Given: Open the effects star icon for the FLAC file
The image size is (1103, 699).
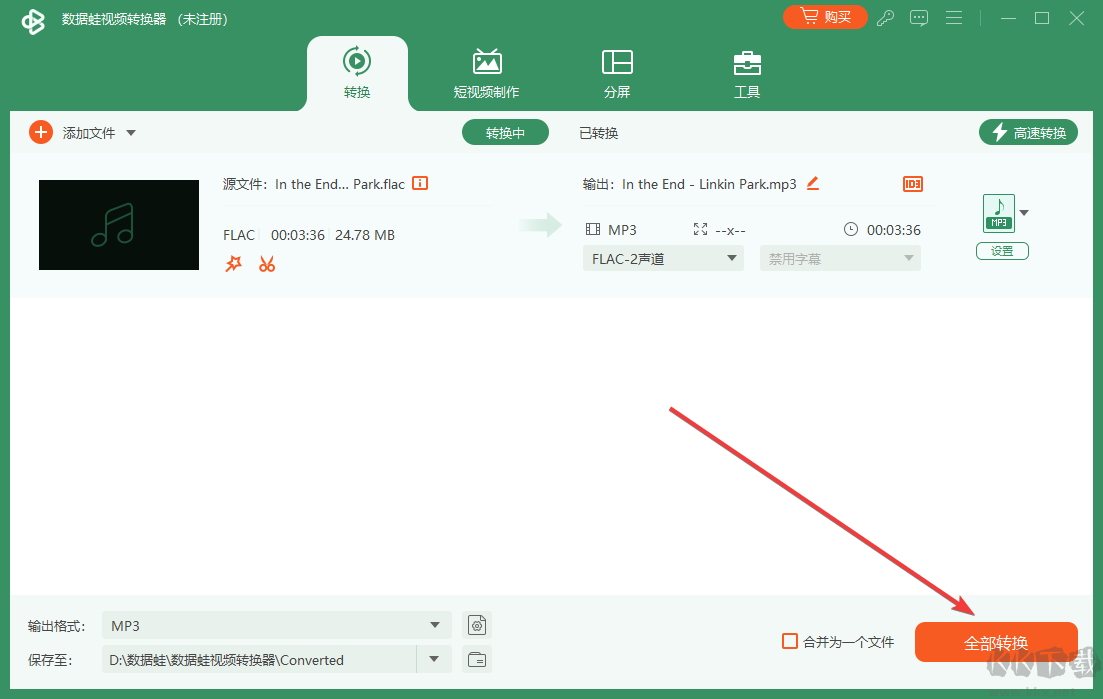Looking at the screenshot, I should pos(233,263).
